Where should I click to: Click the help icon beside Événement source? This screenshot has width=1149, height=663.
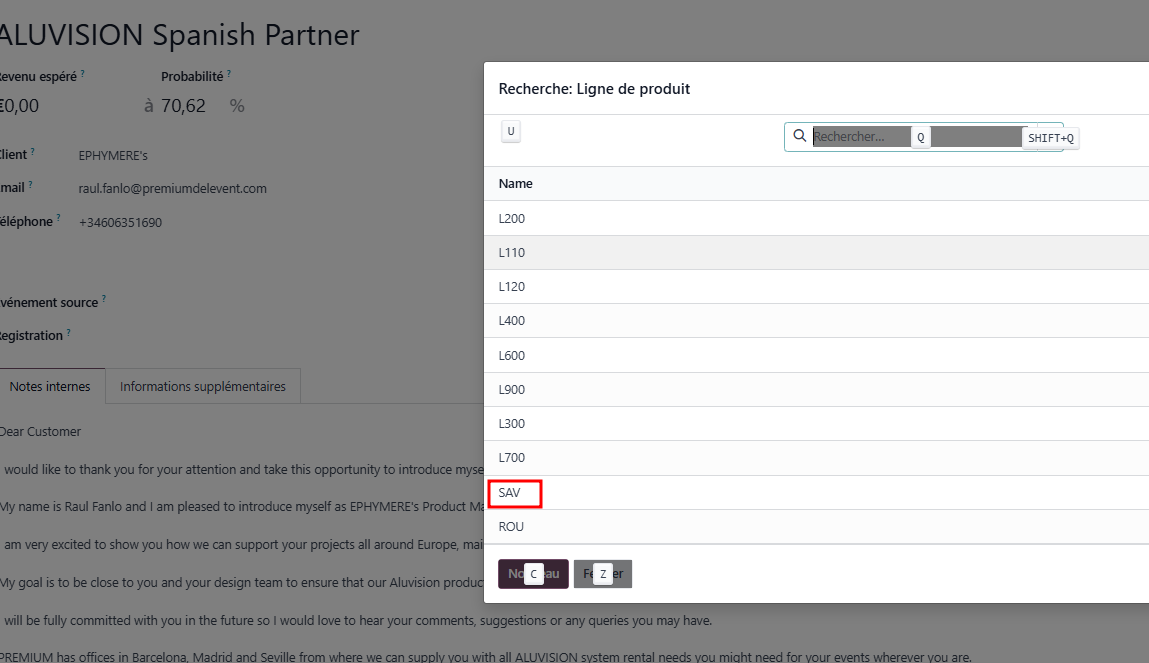[x=104, y=299]
